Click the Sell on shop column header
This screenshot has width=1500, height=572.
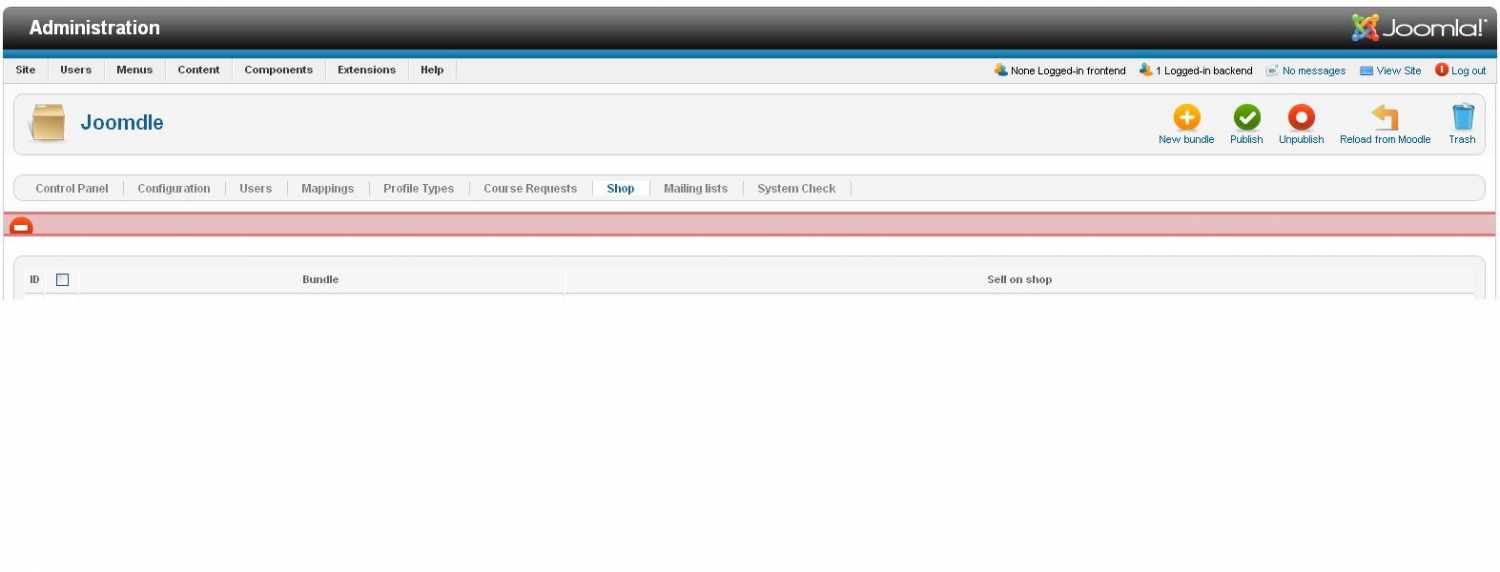point(1019,280)
